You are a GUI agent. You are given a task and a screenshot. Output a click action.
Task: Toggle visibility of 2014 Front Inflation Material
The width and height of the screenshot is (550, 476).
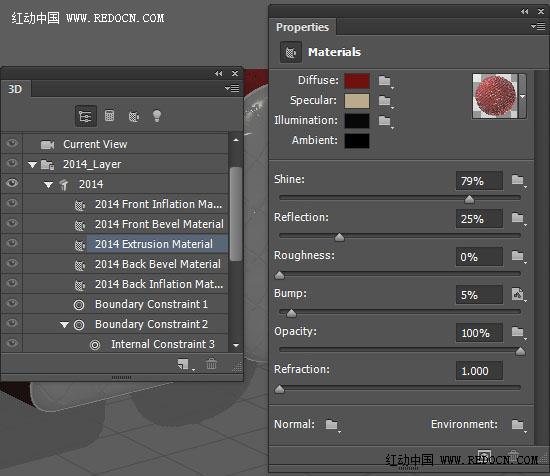(x=12, y=203)
